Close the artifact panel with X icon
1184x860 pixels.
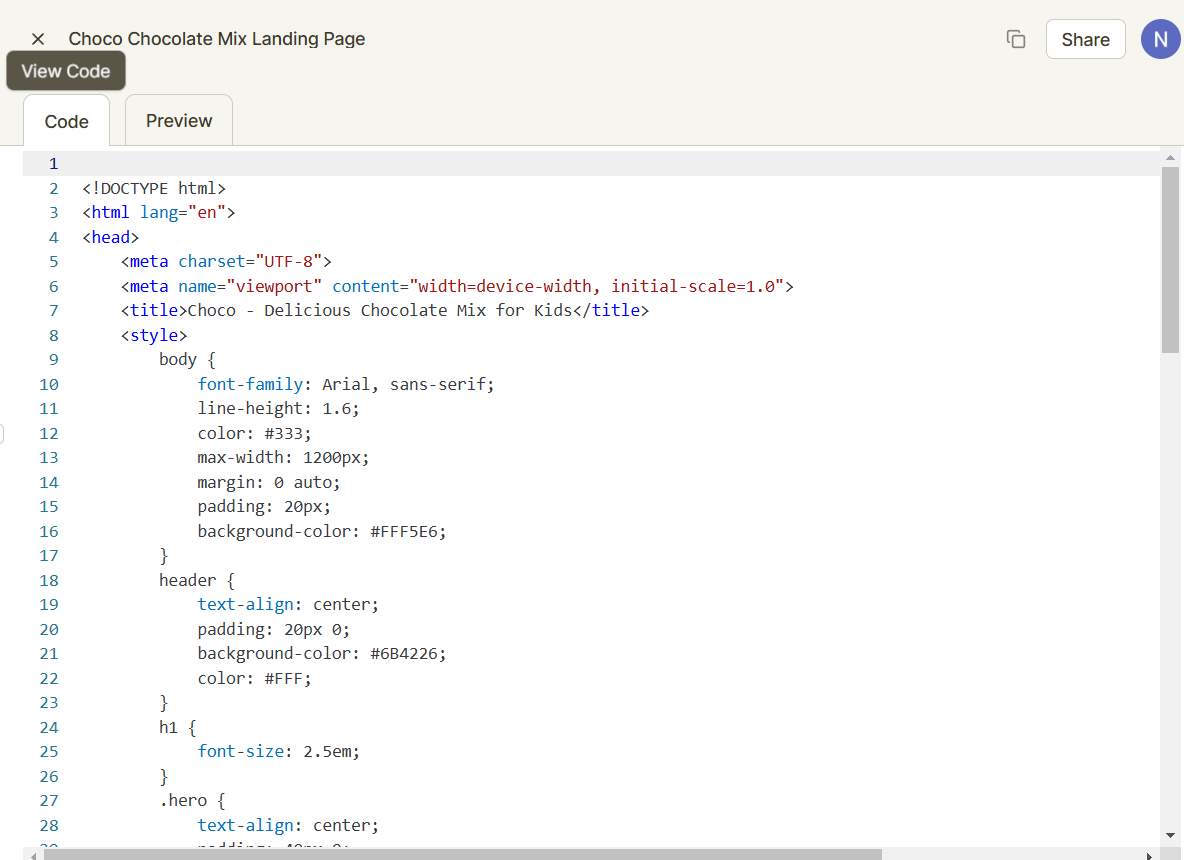[x=38, y=39]
